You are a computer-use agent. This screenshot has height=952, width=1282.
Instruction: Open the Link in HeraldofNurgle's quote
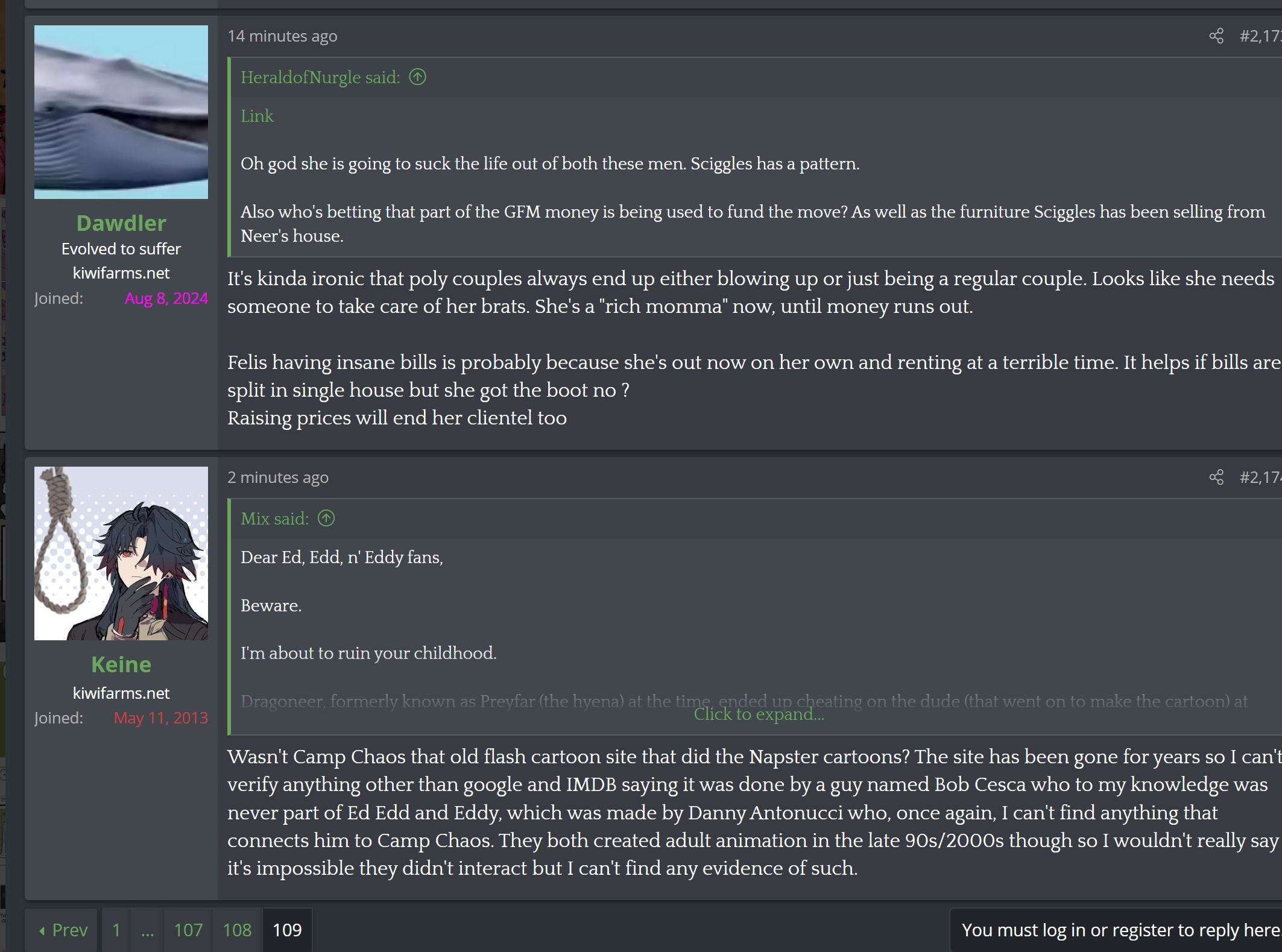pyautogui.click(x=257, y=116)
